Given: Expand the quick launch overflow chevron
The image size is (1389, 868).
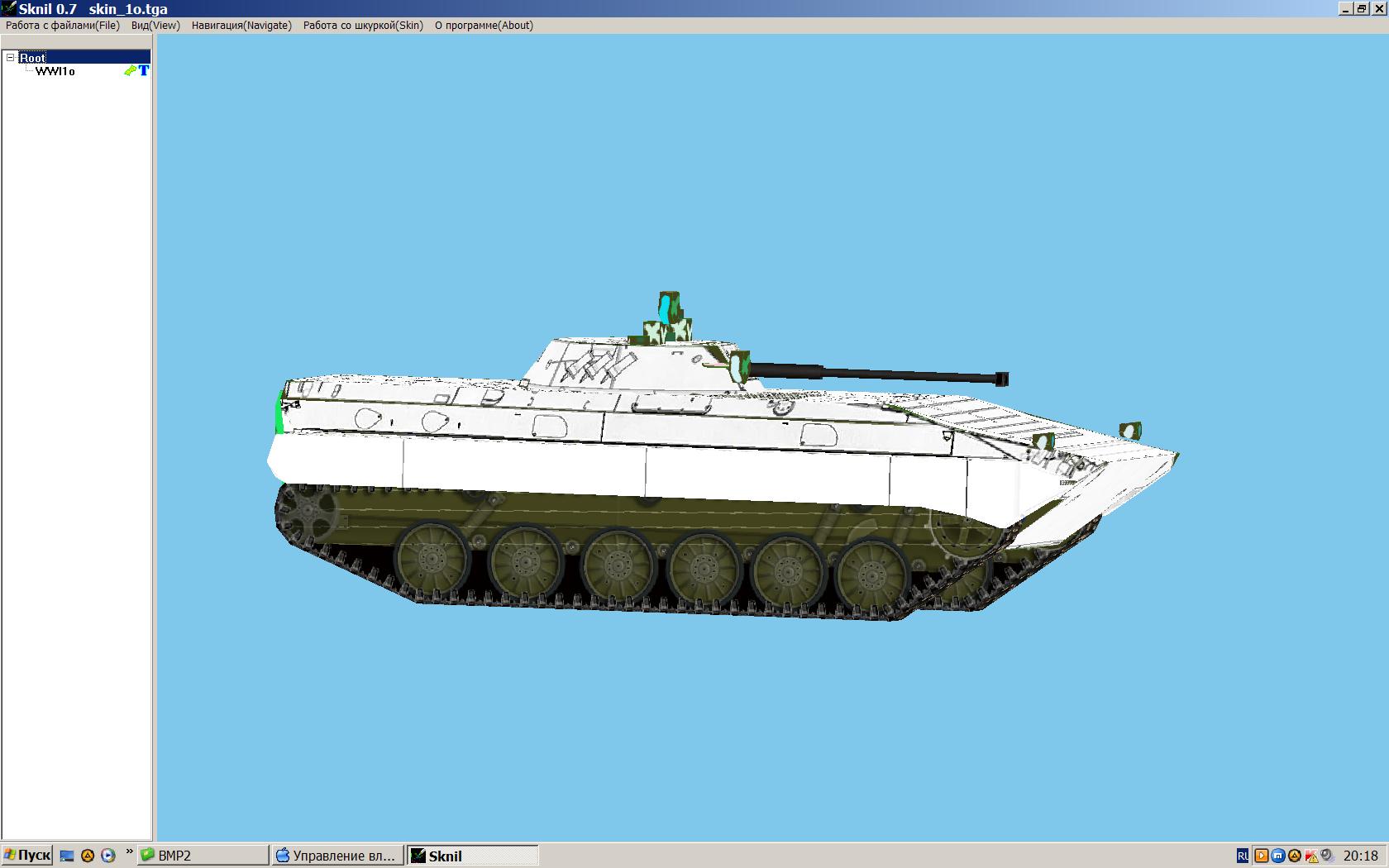Looking at the screenshot, I should (x=129, y=851).
